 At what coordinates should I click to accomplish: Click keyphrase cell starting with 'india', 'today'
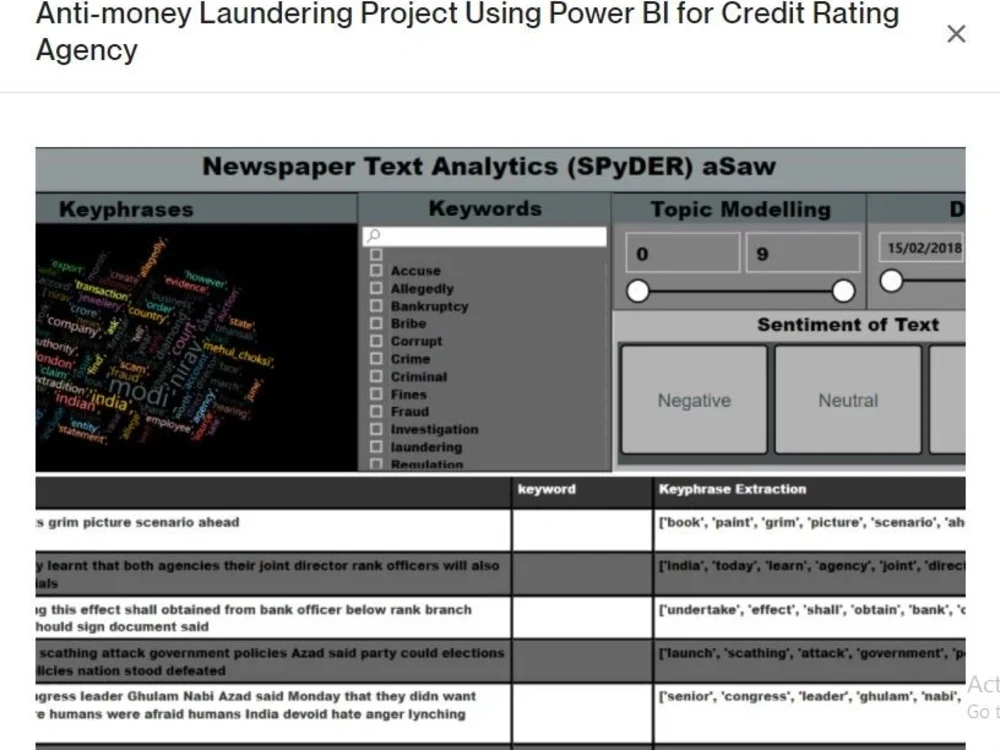coord(810,574)
